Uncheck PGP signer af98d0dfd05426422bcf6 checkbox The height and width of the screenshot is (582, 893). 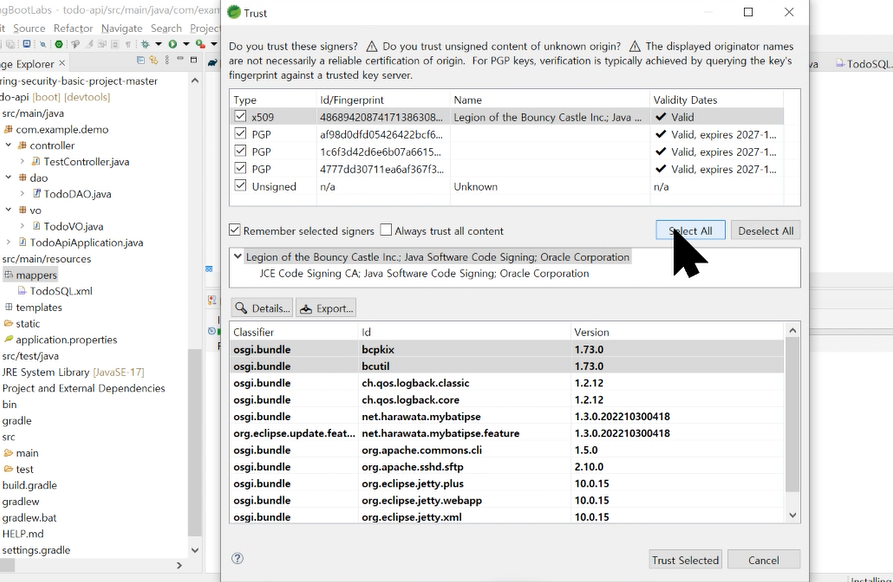pyautogui.click(x=240, y=134)
